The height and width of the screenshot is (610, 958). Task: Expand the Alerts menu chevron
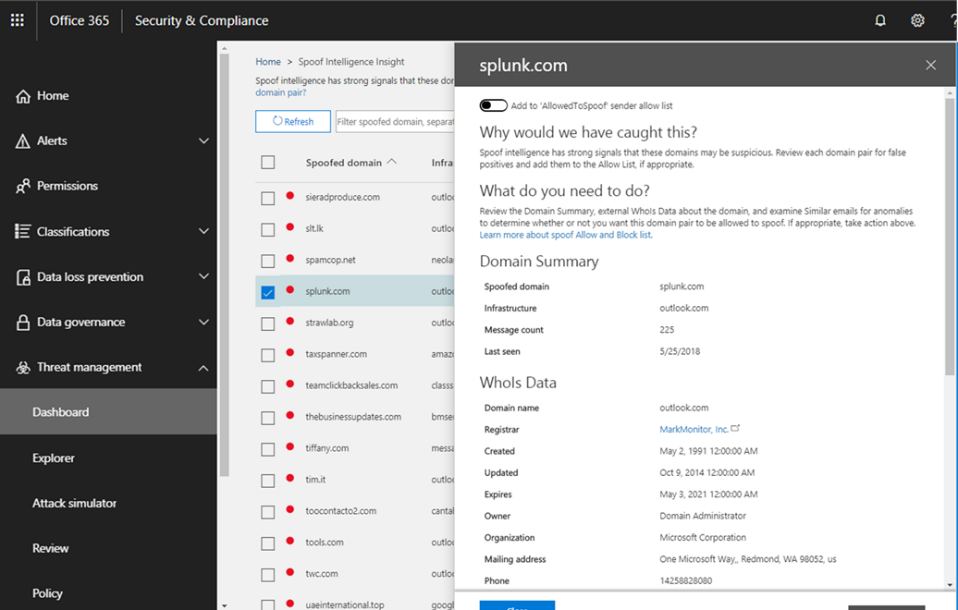pyautogui.click(x=203, y=141)
